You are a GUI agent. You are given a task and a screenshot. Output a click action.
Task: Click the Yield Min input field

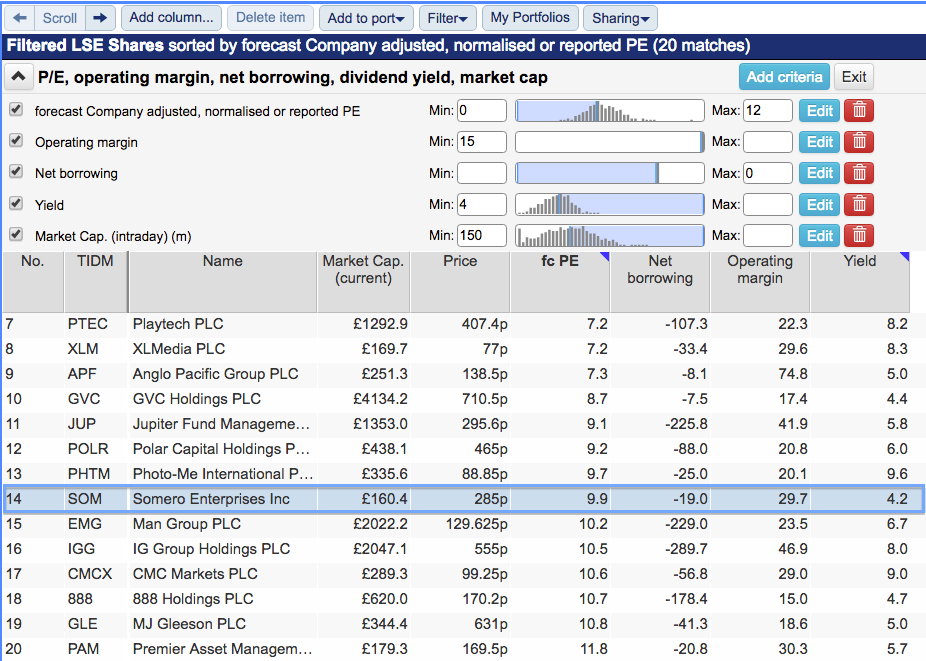tap(481, 204)
